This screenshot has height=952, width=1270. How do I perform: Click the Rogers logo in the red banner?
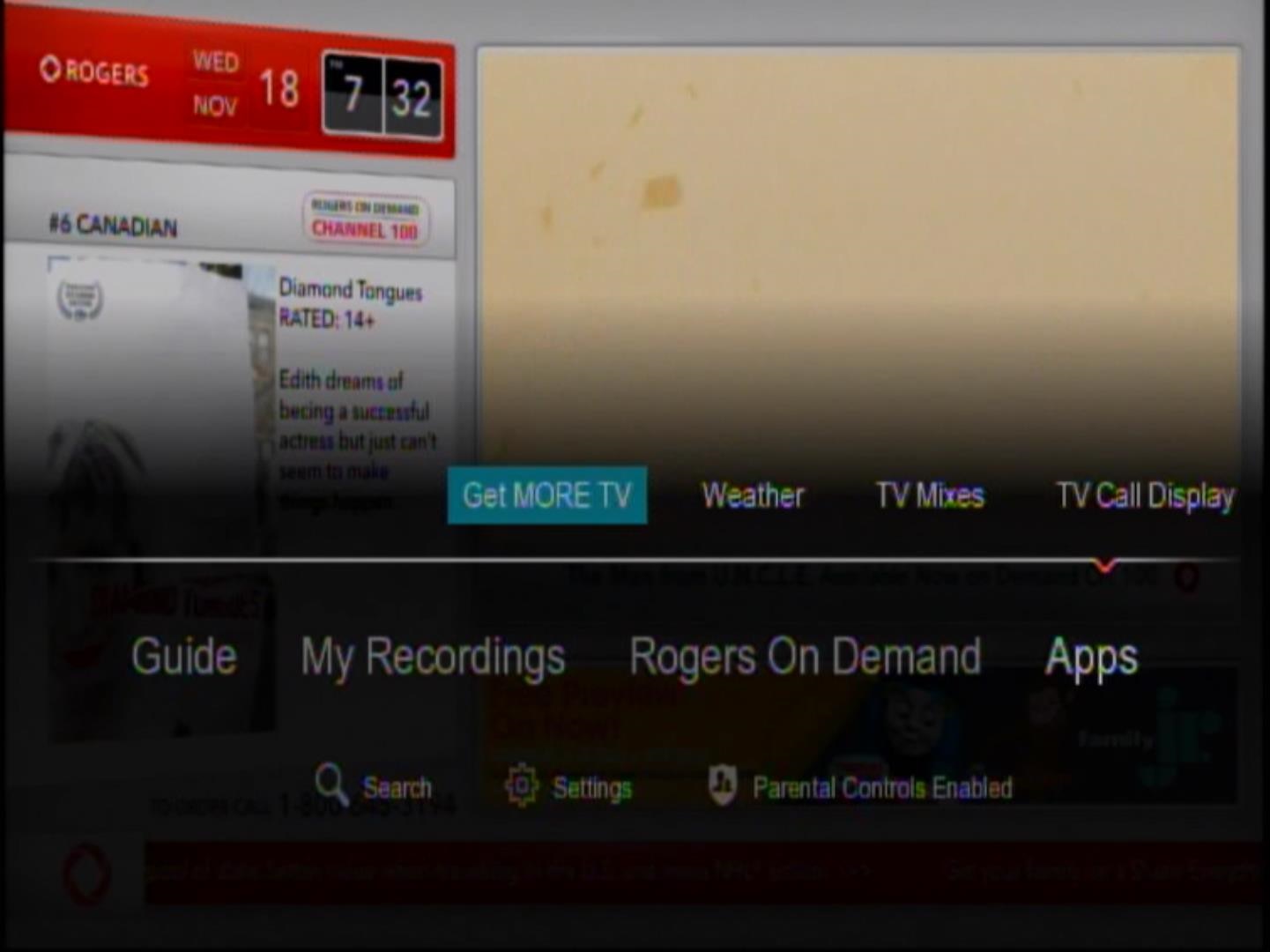click(94, 71)
